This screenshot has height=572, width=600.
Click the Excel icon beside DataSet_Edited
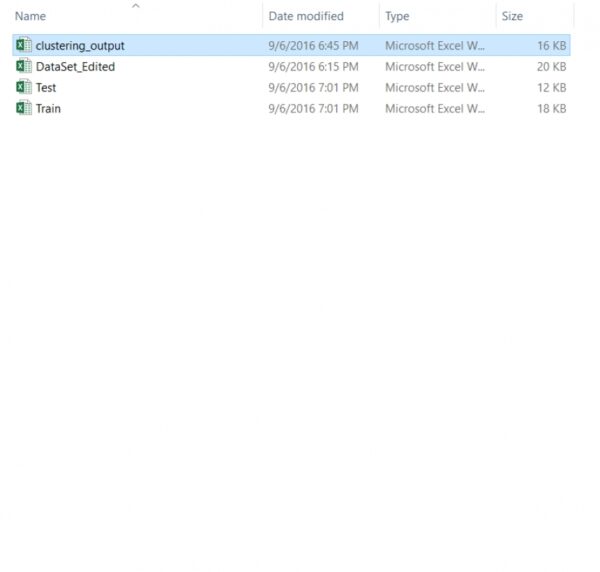pos(24,66)
